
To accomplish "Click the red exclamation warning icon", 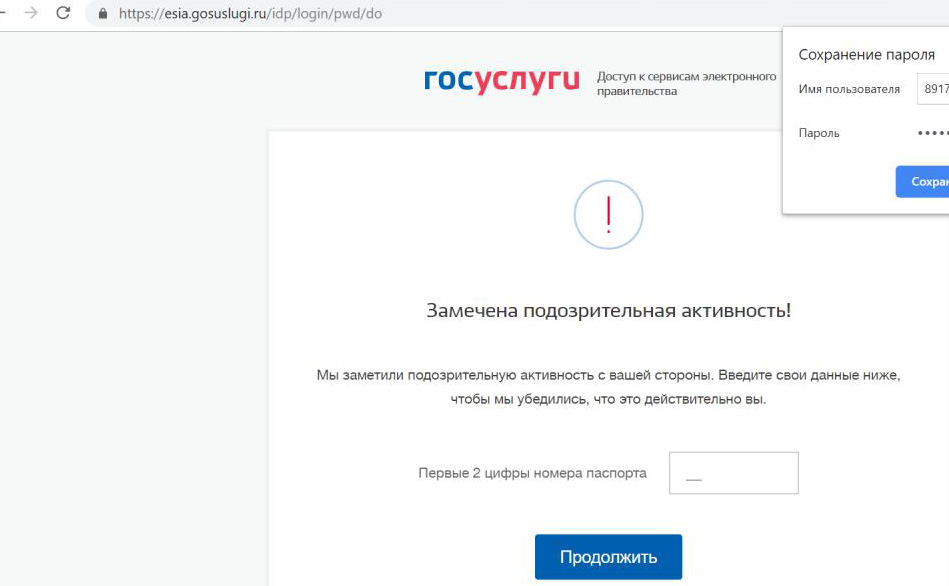I will point(608,214).
